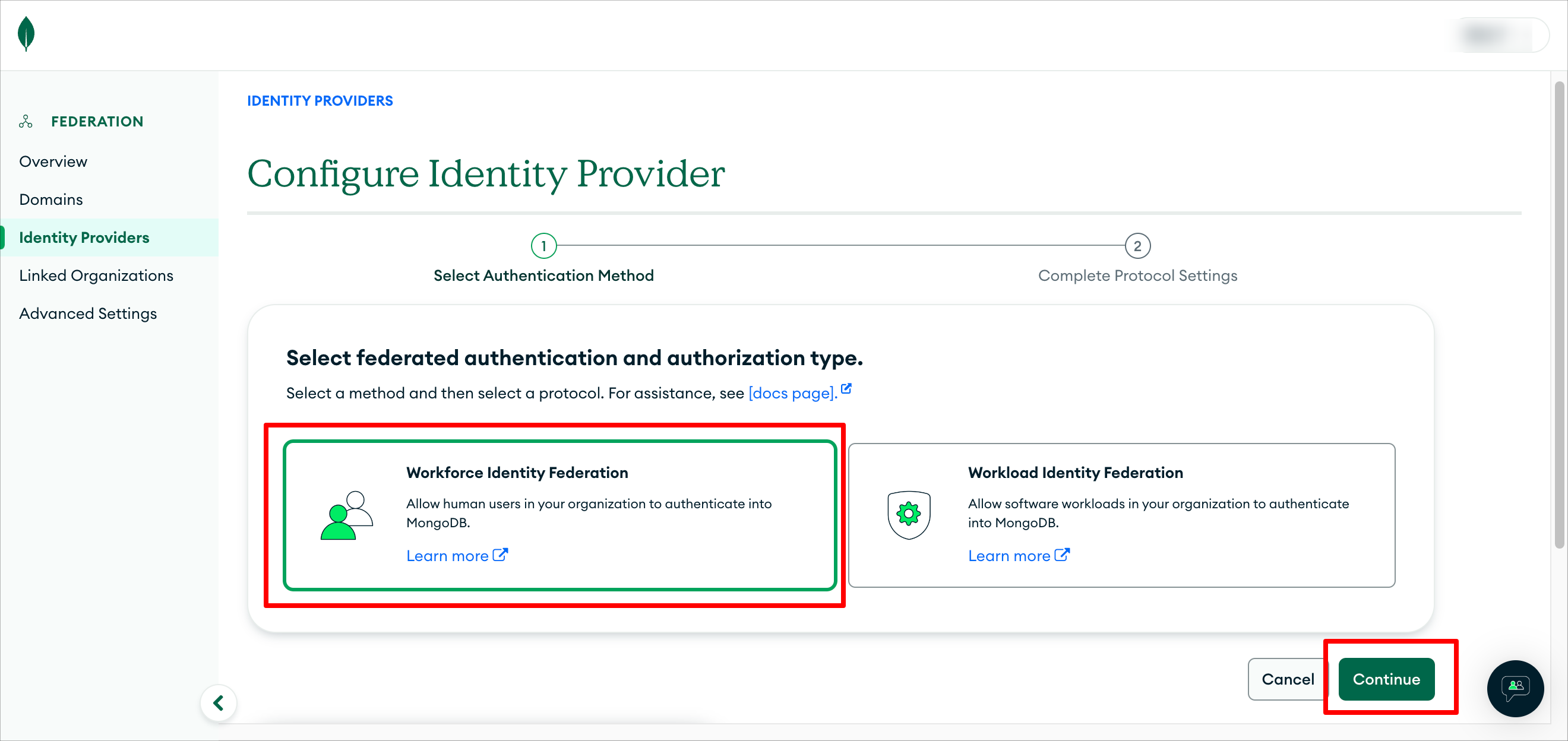The width and height of the screenshot is (1568, 741).
Task: Click the Workforce users icon
Action: [346, 515]
